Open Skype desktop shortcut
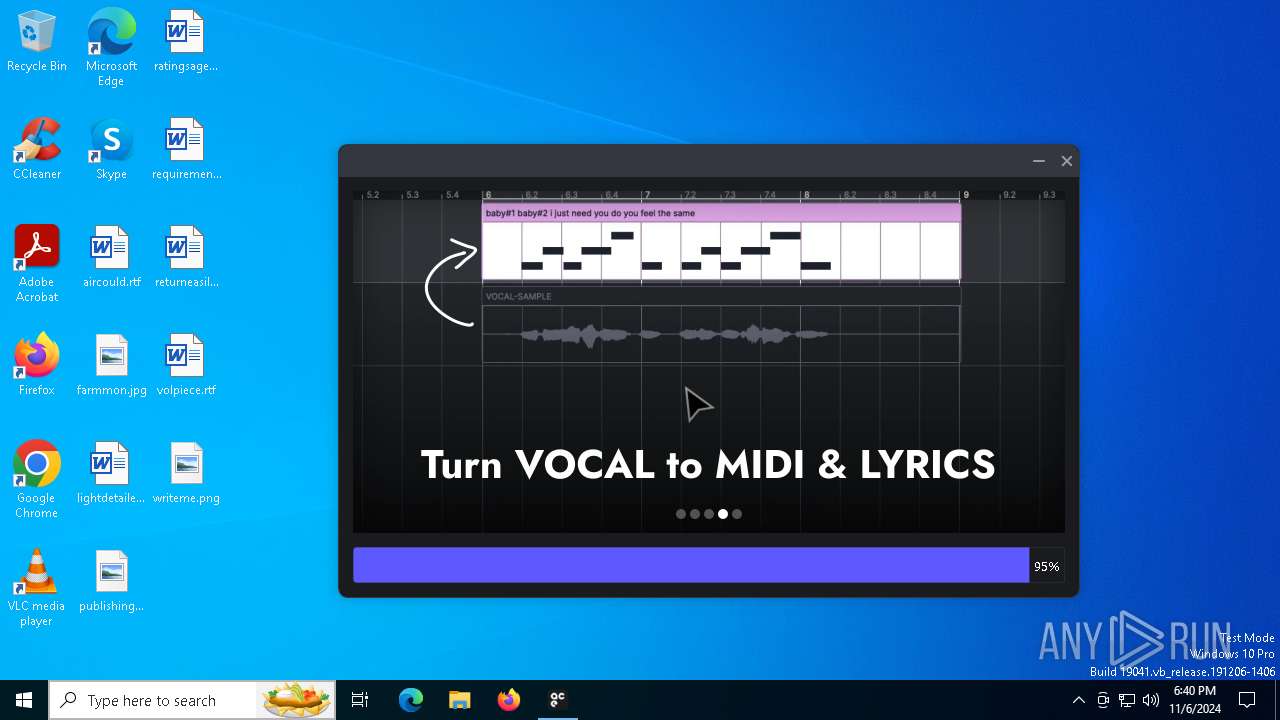1280x720 pixels. pyautogui.click(x=111, y=150)
